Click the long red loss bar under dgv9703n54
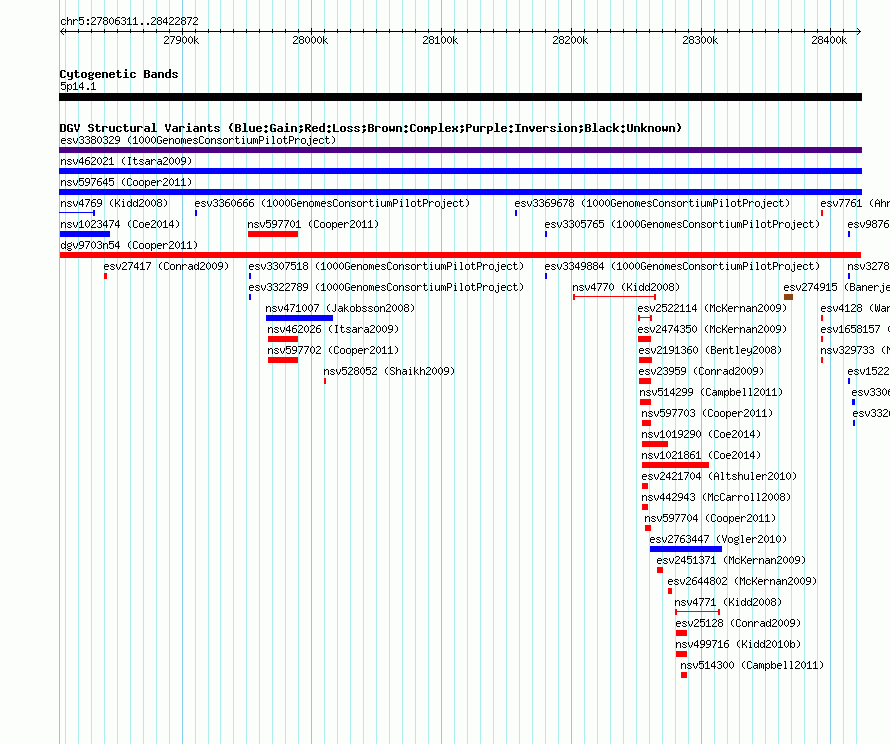The image size is (890, 744). [460, 255]
